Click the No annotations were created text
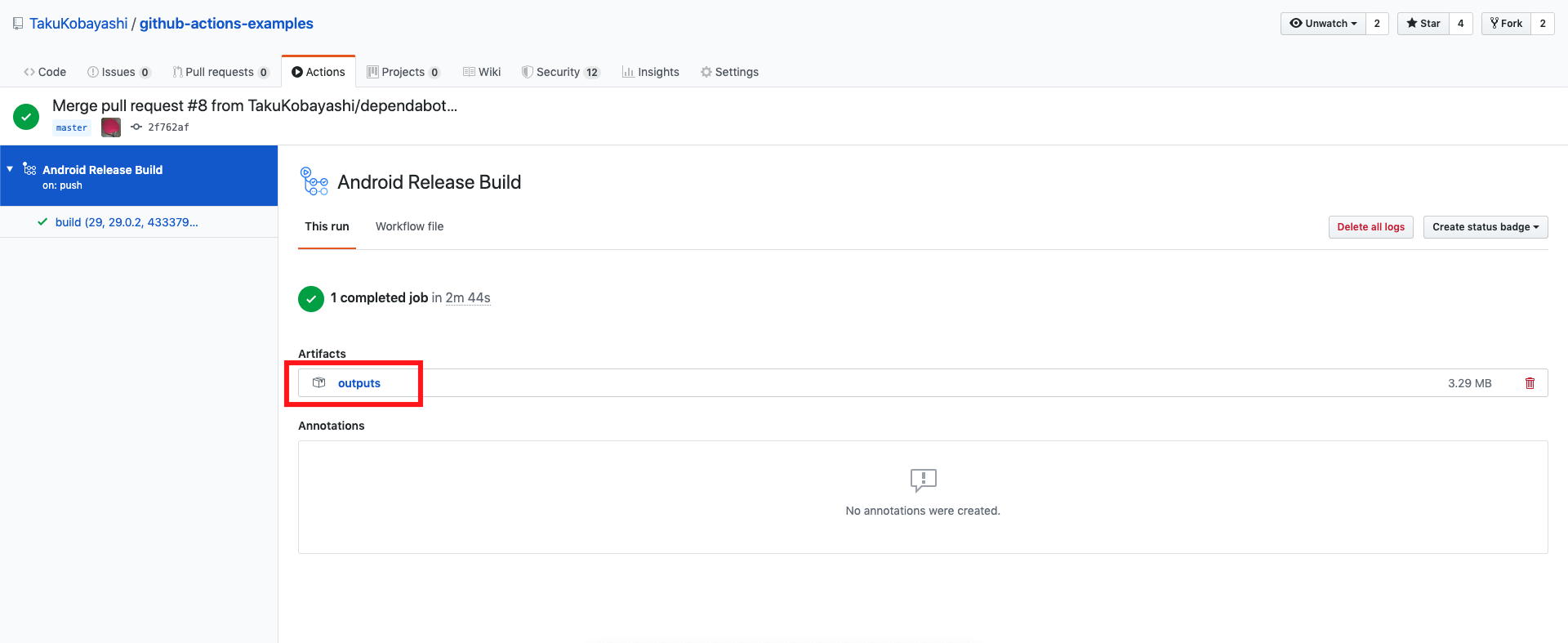Viewport: 1568px width, 643px height. pos(923,511)
